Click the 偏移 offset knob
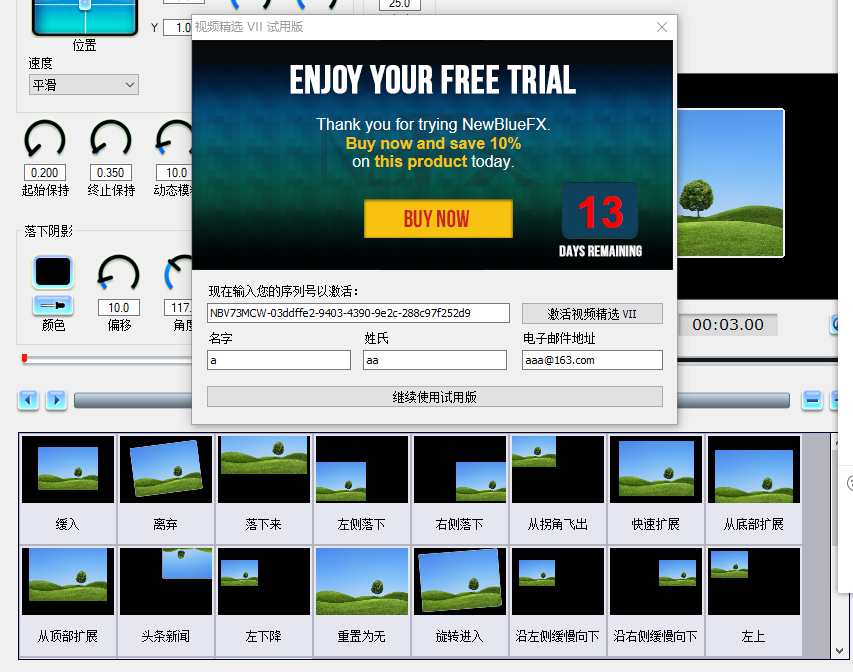This screenshot has width=853, height=672. [118, 275]
